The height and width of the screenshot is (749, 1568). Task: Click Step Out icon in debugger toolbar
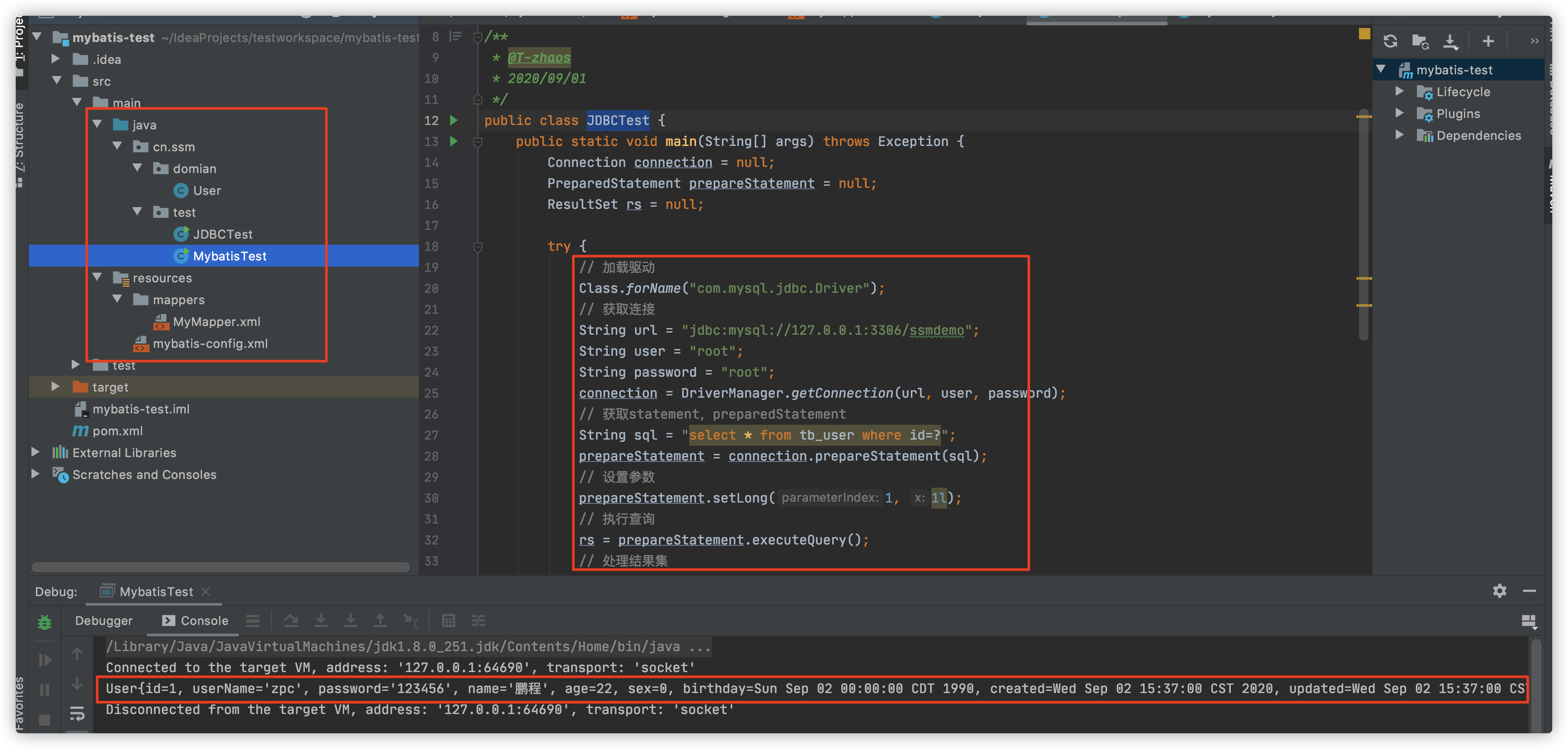380,621
